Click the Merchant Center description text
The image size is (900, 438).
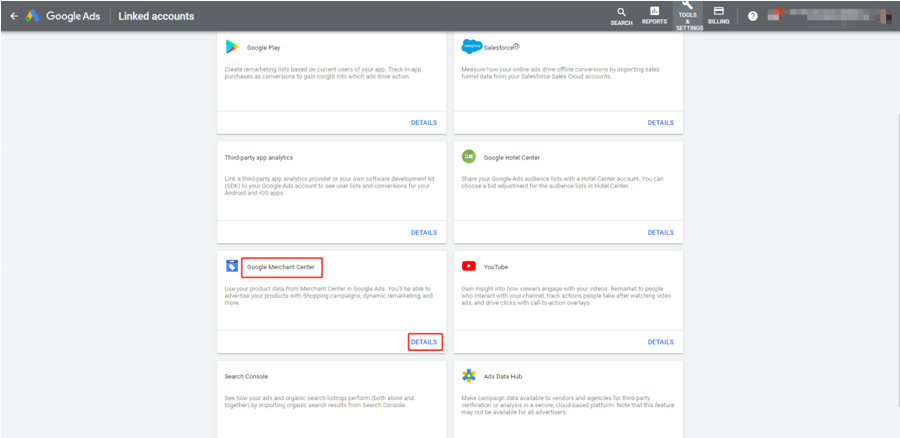tap(328, 295)
